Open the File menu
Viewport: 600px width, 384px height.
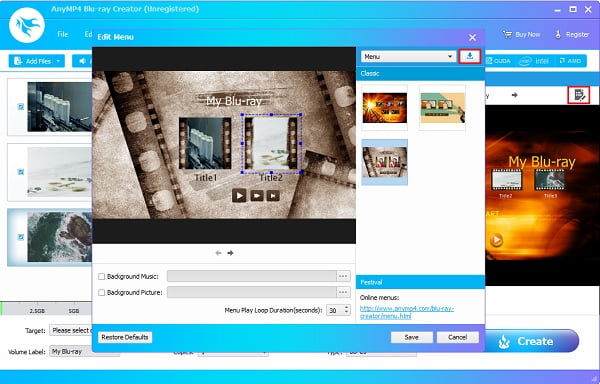63,34
